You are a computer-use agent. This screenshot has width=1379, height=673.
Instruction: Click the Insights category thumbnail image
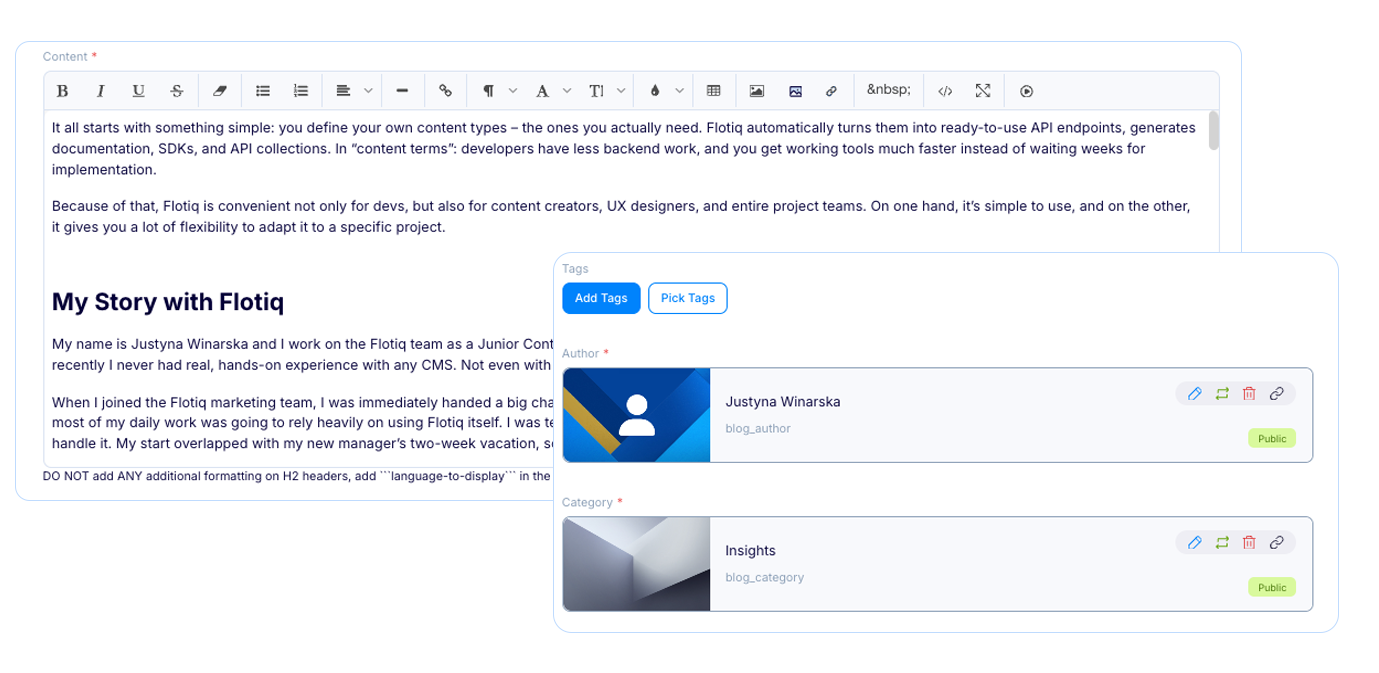click(636, 564)
